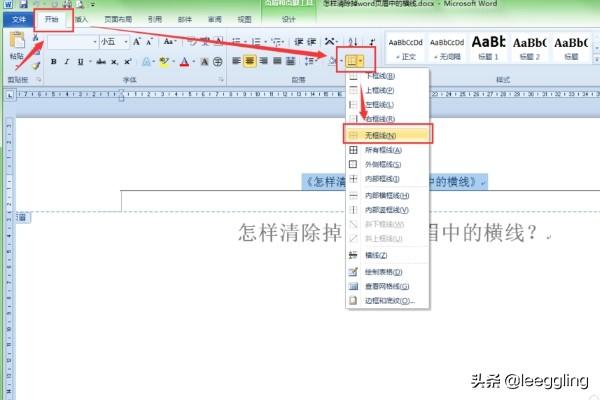The image size is (600, 400).
Task: Click the ruler tab selector box
Action: (x=10, y=95)
